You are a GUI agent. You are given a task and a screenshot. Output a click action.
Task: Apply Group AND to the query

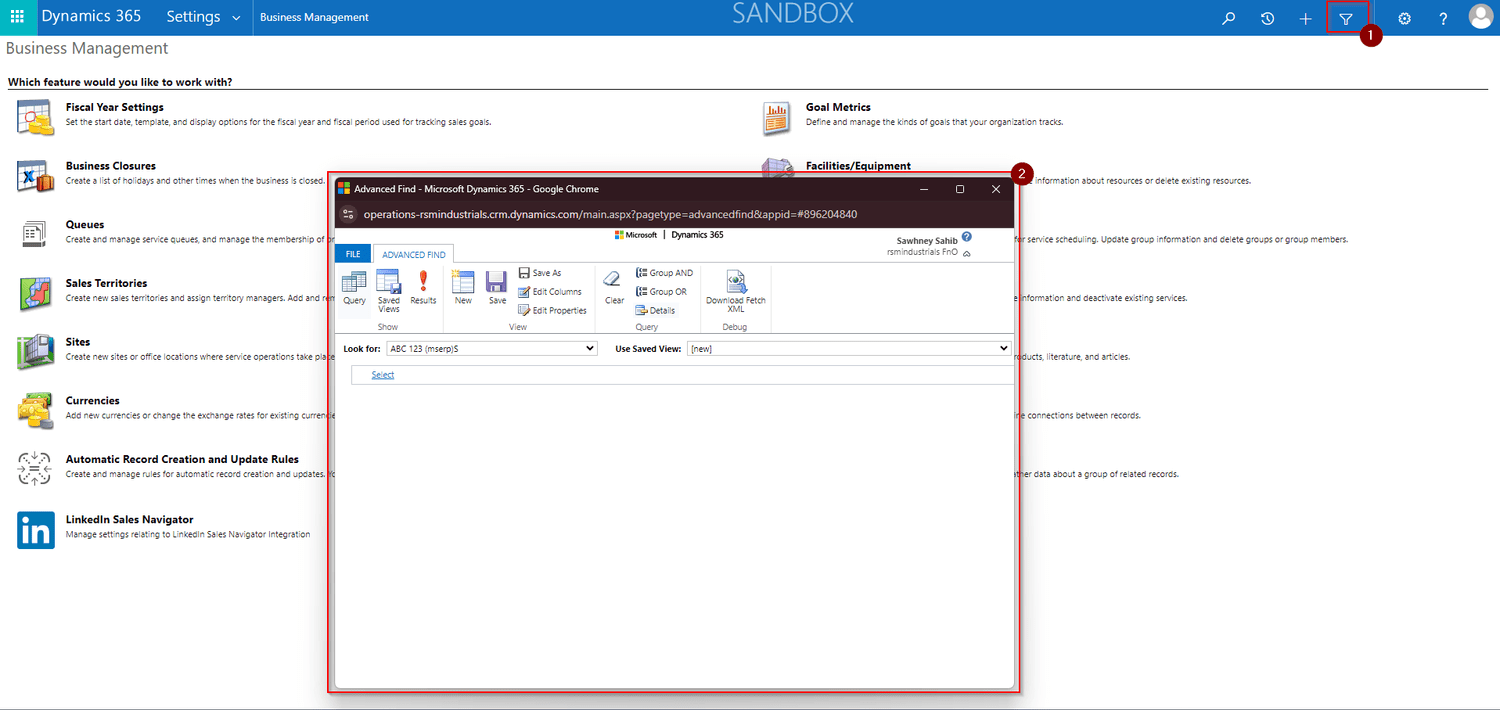[663, 272]
